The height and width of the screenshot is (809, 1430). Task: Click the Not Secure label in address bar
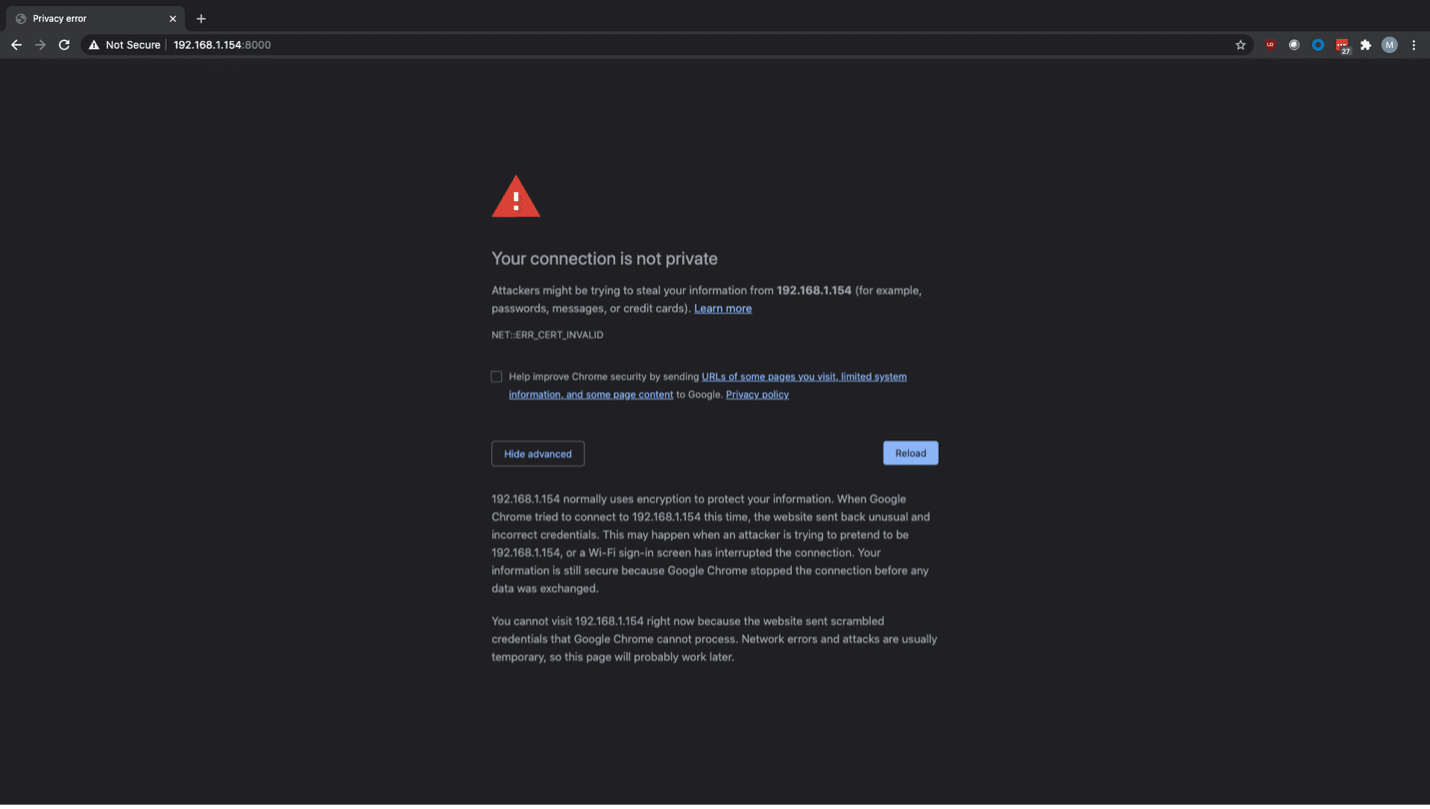[x=133, y=45]
